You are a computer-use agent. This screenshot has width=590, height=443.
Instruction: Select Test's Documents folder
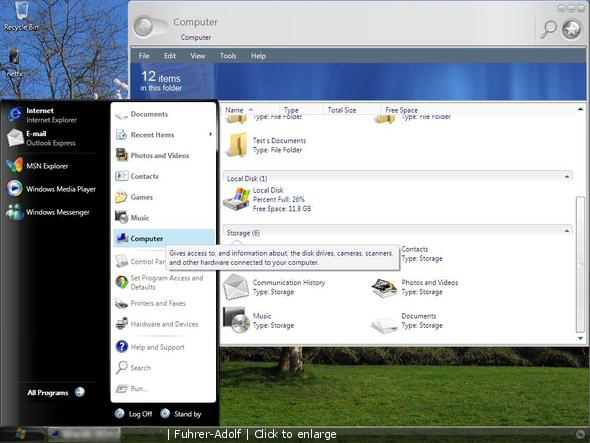266,145
